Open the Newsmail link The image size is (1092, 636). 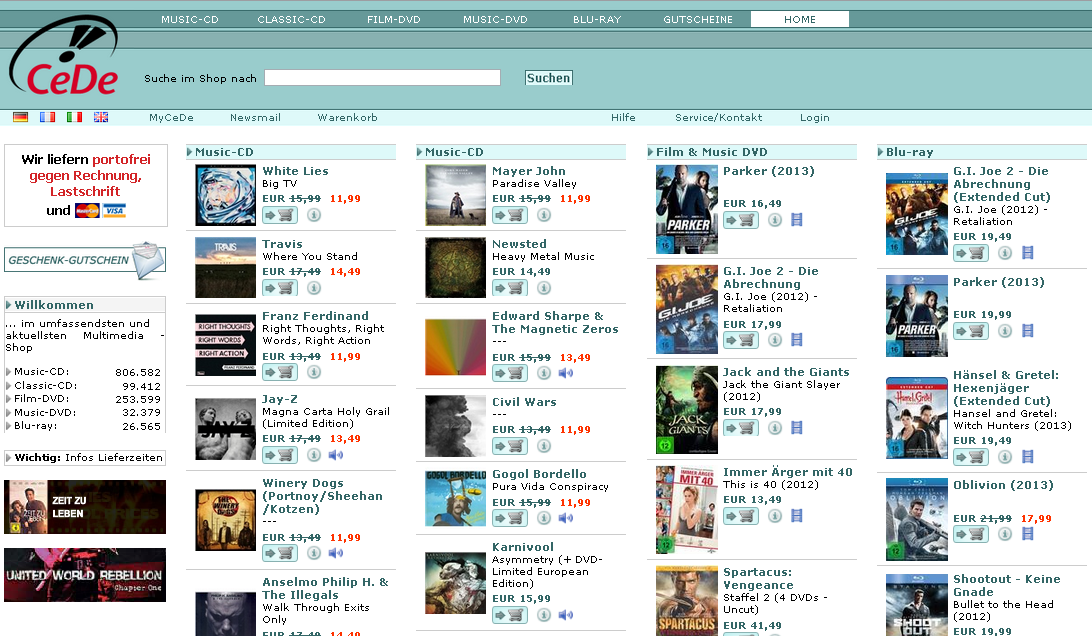[256, 118]
